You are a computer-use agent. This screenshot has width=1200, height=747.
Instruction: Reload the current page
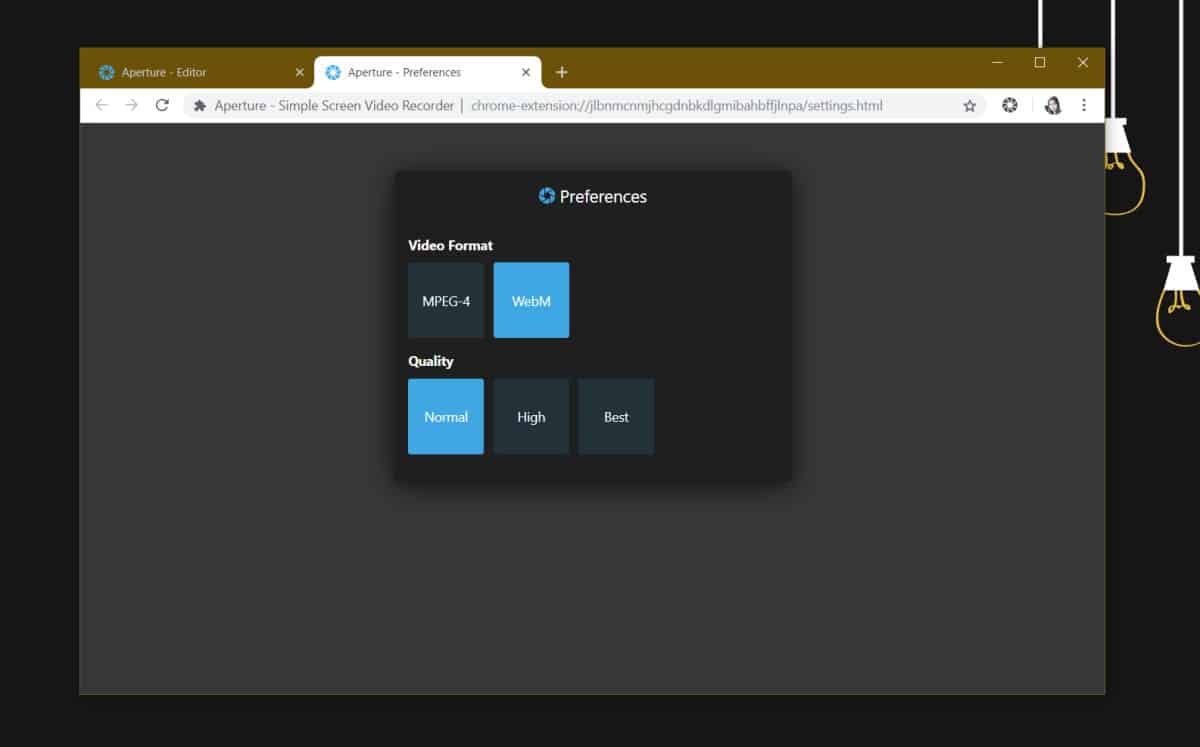click(x=162, y=105)
